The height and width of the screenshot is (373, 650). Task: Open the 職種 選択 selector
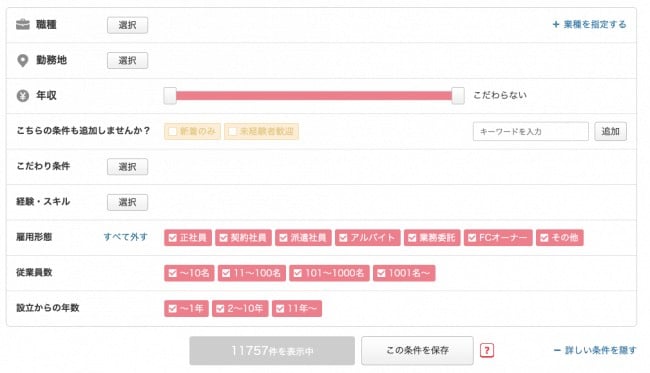127,25
